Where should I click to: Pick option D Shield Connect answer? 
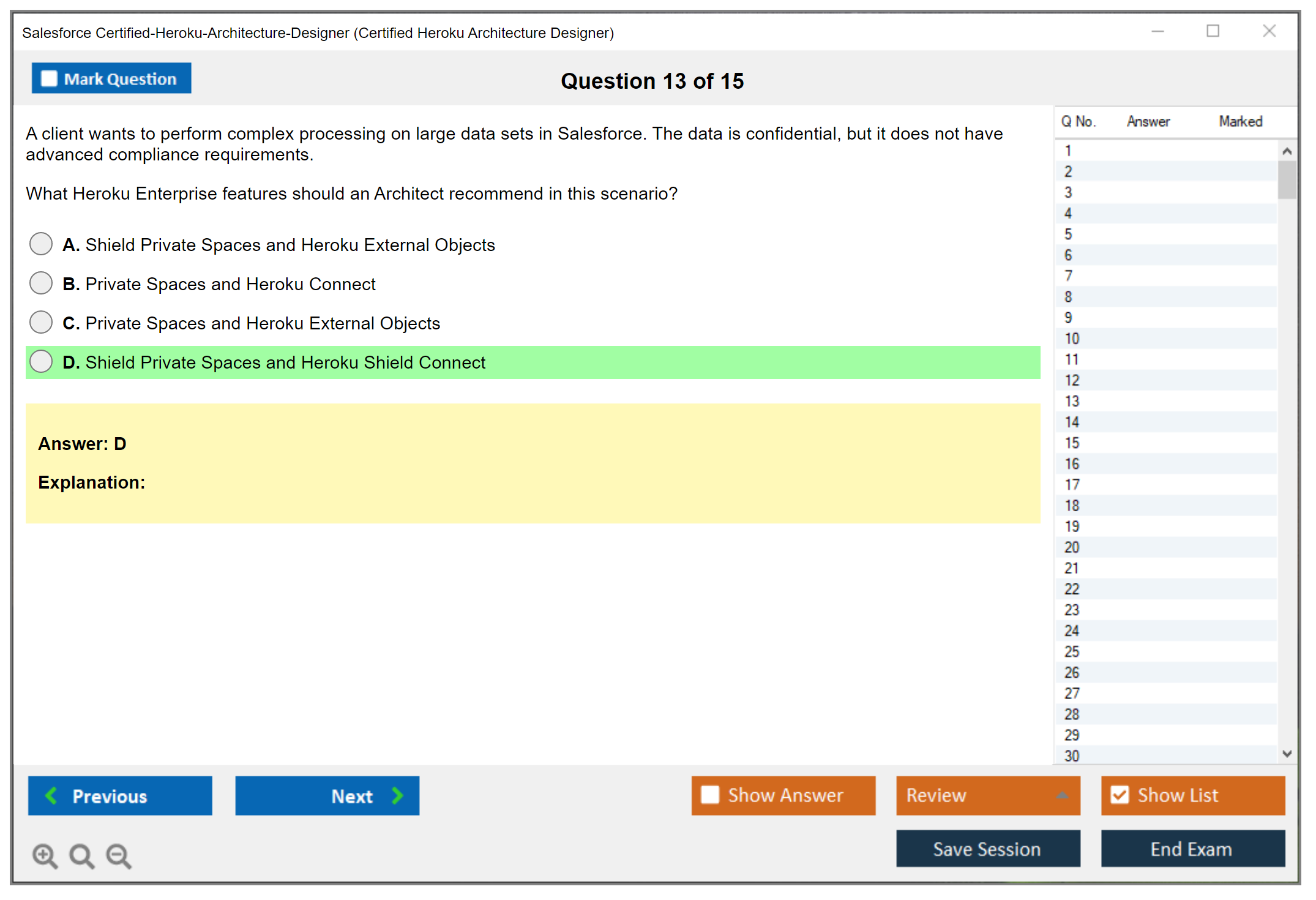pyautogui.click(x=41, y=361)
